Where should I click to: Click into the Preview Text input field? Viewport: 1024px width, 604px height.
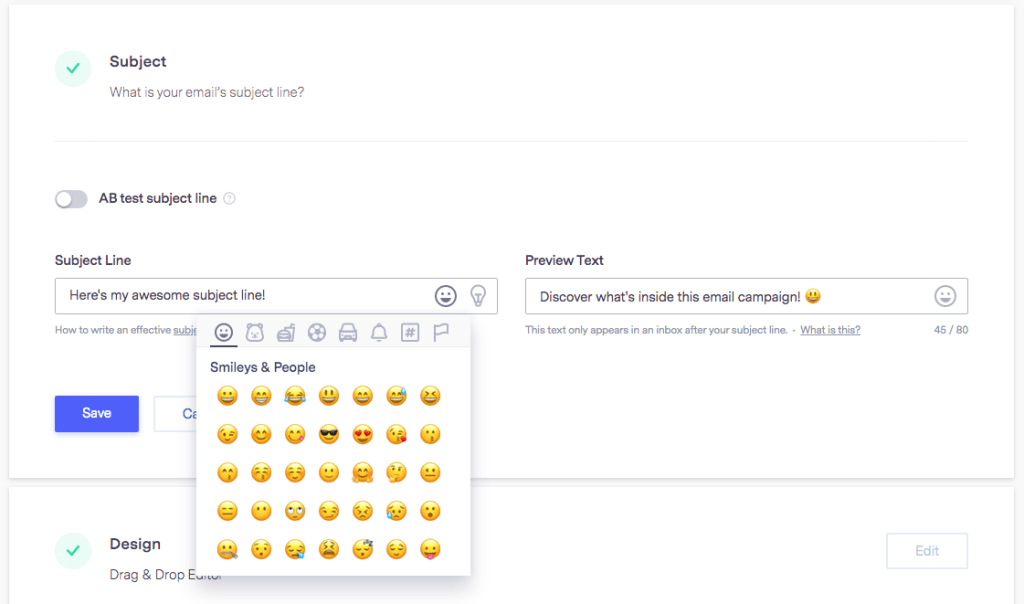[720, 296]
